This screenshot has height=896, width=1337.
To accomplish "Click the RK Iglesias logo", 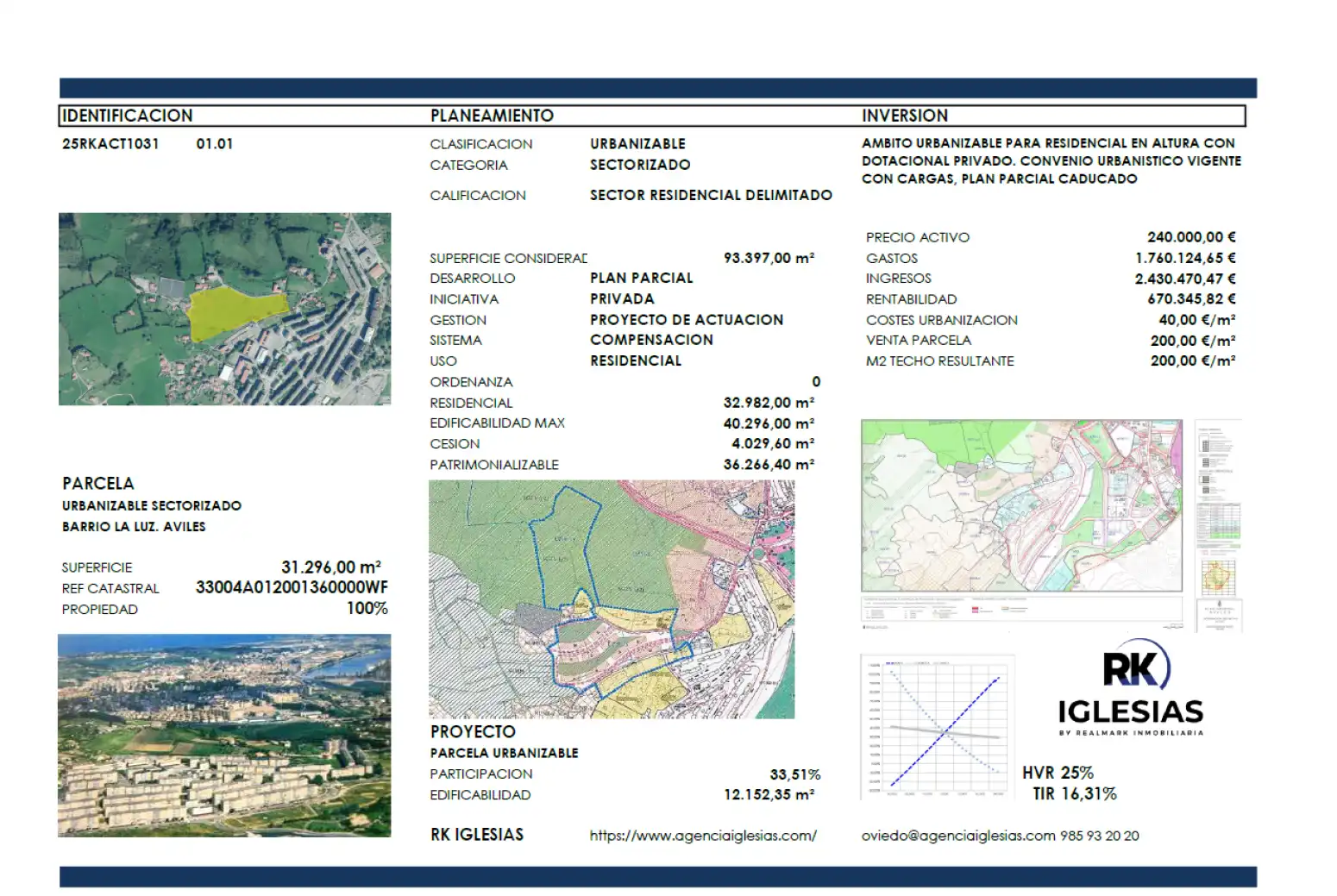I will (x=1131, y=687).
